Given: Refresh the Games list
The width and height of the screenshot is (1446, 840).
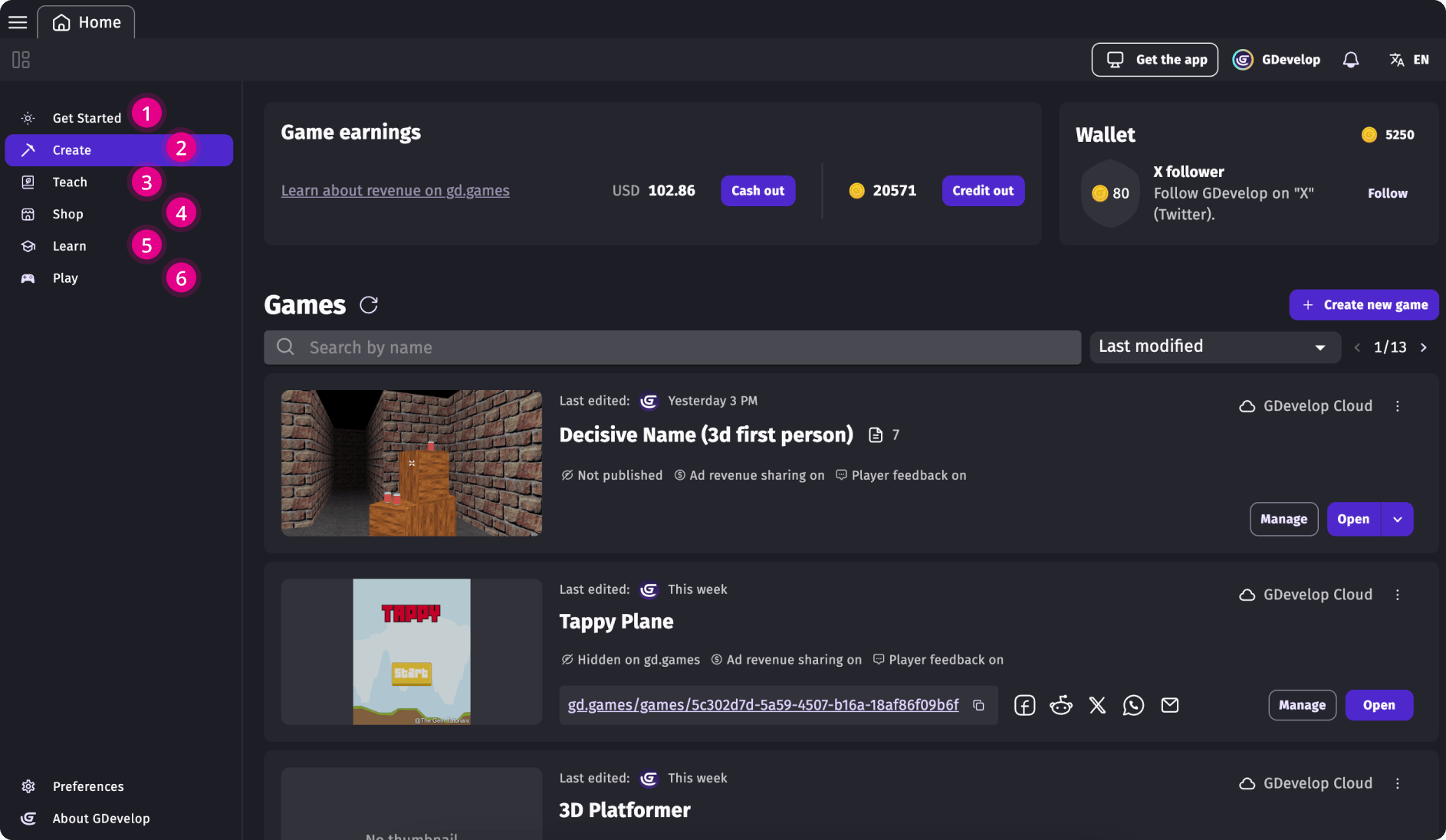Looking at the screenshot, I should [x=369, y=304].
